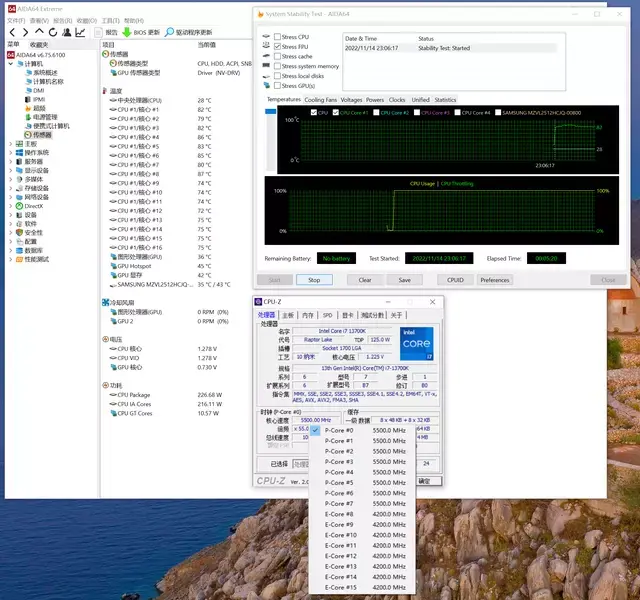Click the 安全性 shield icon in the tree
Image resolution: width=640 pixels, height=600 pixels.
point(19,233)
